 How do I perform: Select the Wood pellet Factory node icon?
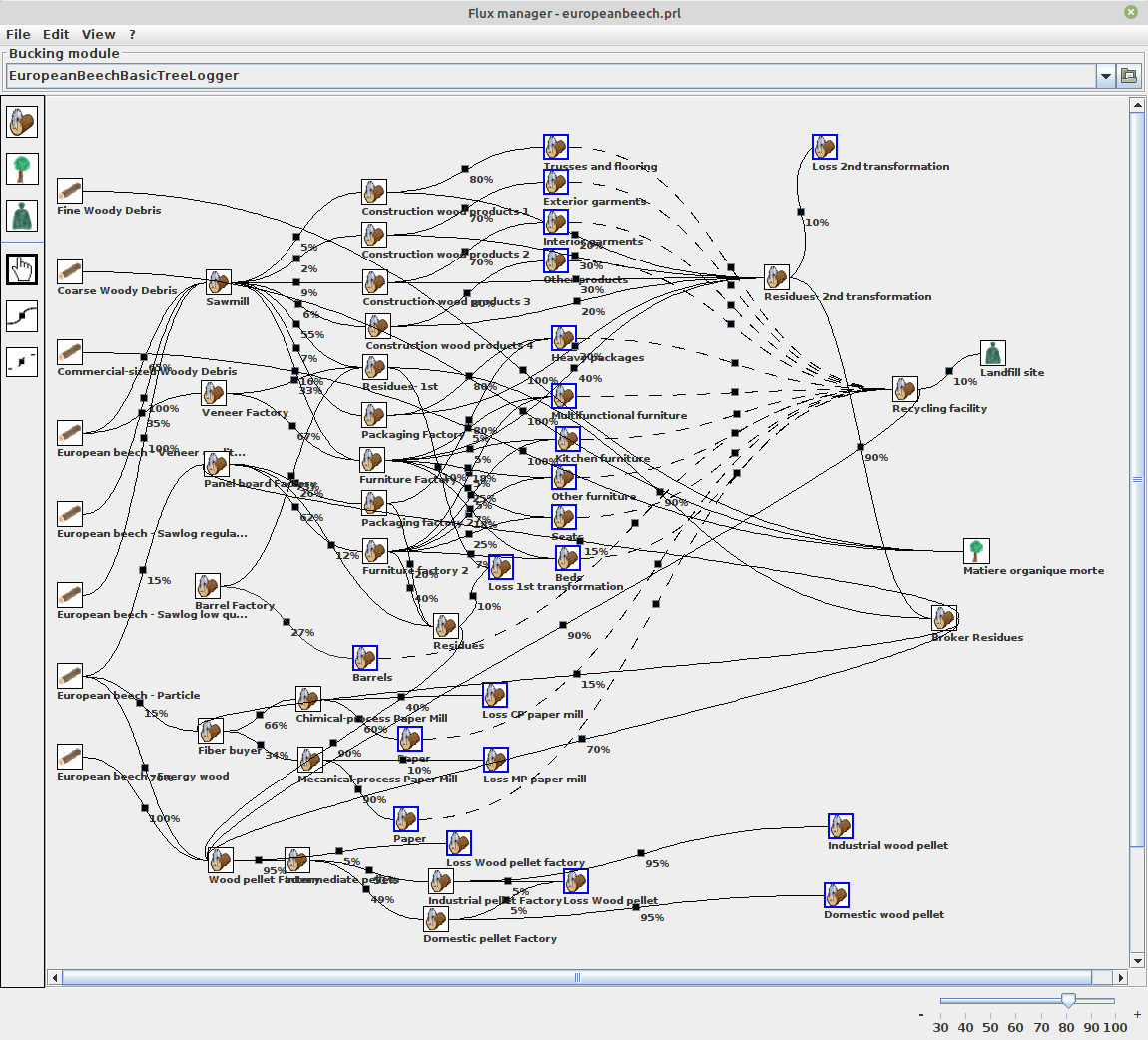click(221, 860)
